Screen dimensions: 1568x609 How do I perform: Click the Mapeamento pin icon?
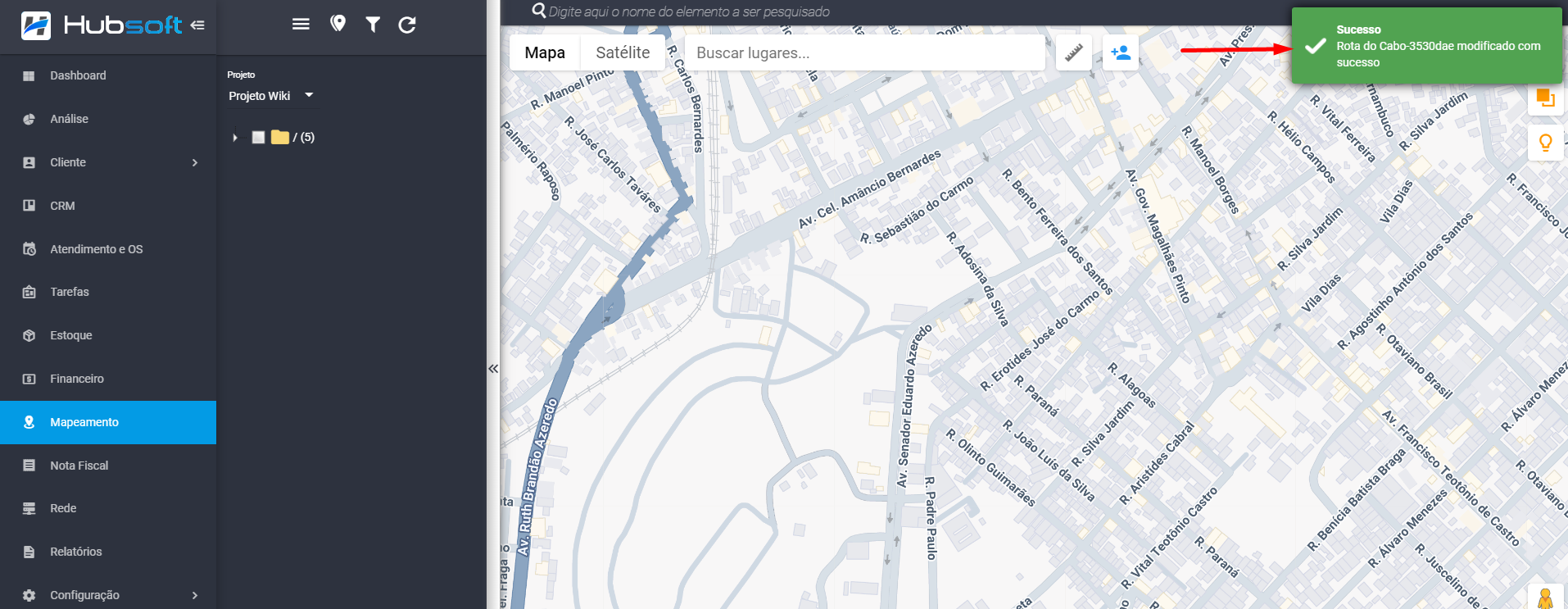tap(29, 422)
